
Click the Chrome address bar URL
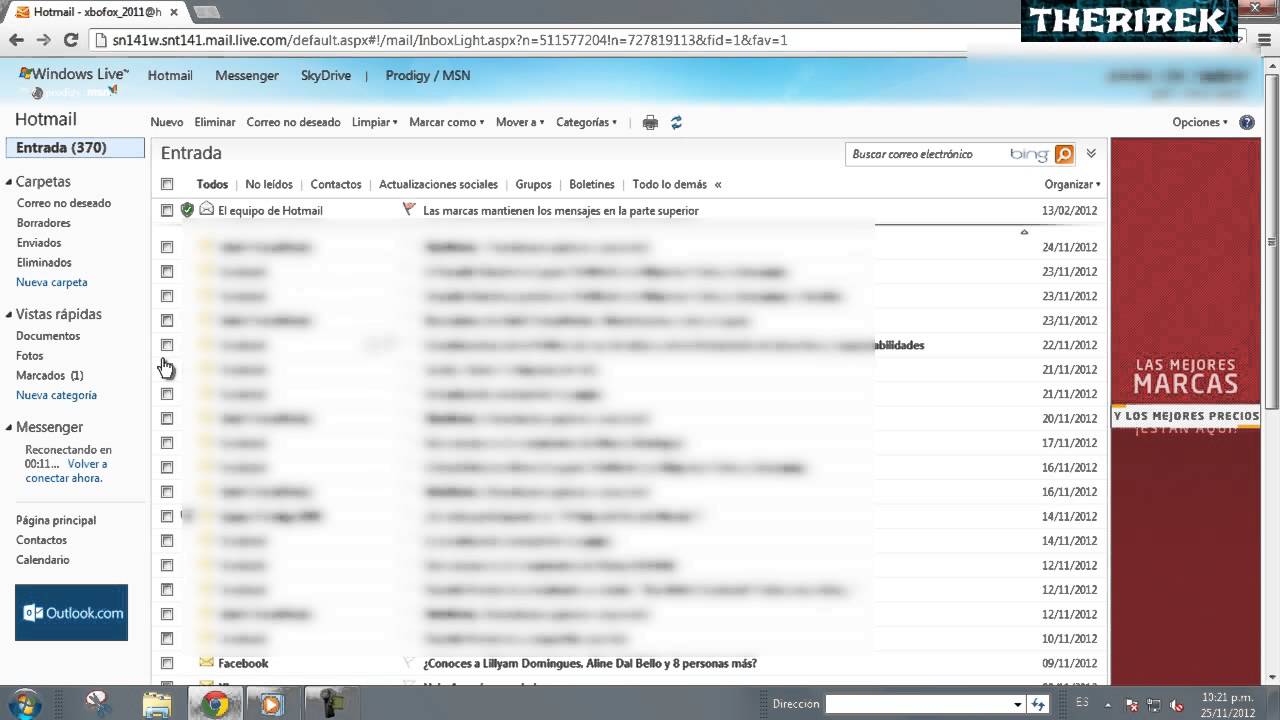(450, 40)
